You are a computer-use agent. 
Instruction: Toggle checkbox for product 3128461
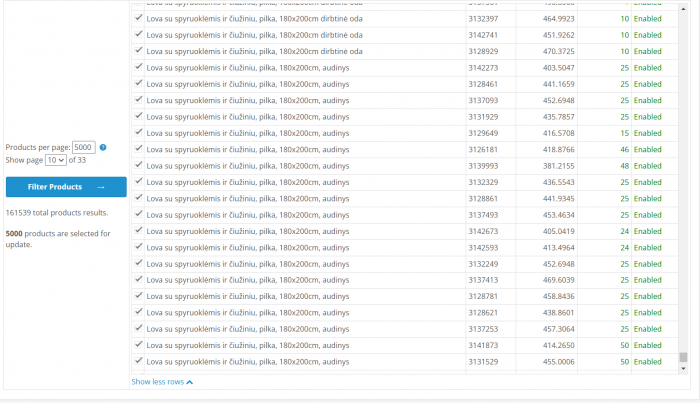click(x=138, y=83)
